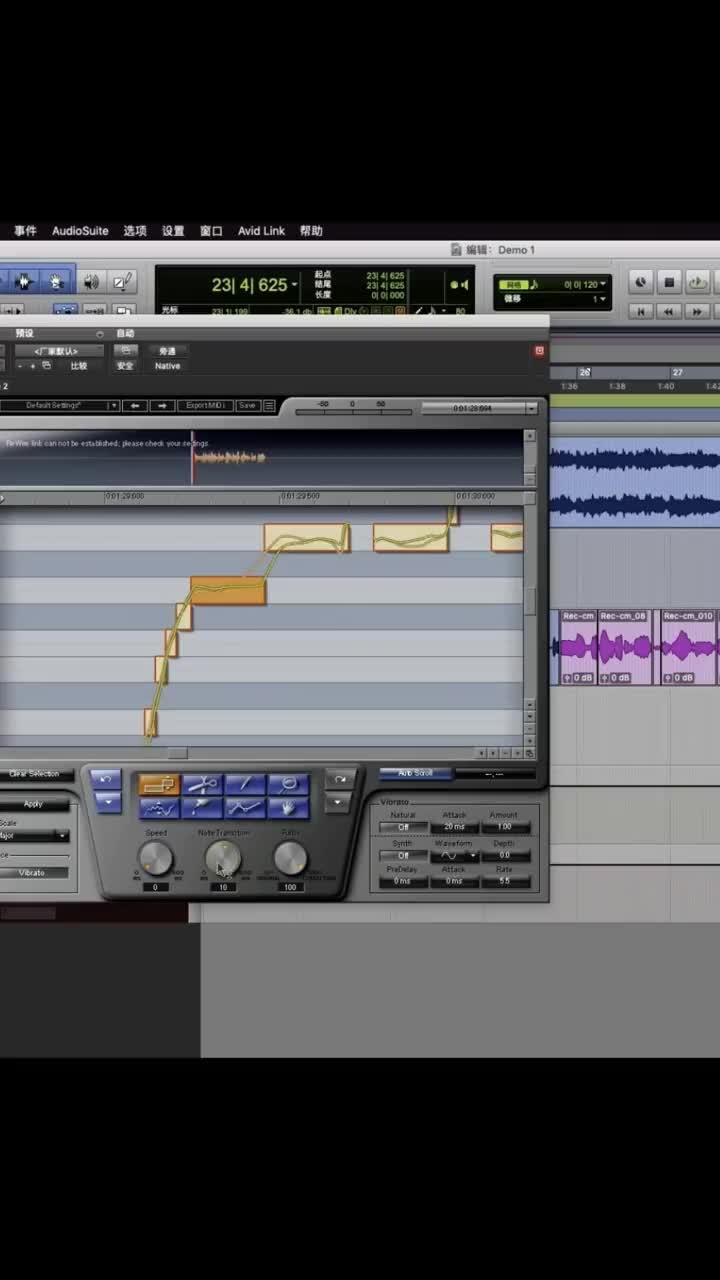Toggle the Safe button in plugin header
The height and width of the screenshot is (1280, 720).
click(x=125, y=366)
